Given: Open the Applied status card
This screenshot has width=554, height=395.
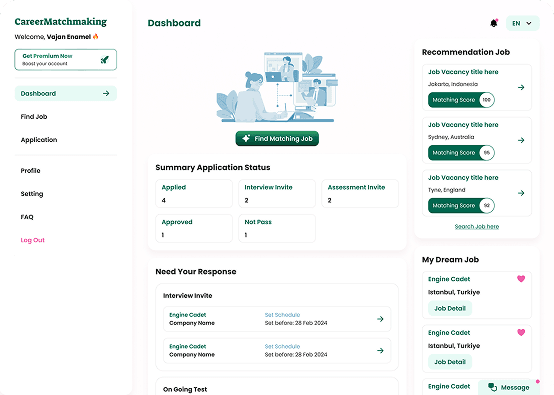Looking at the screenshot, I should [194, 194].
